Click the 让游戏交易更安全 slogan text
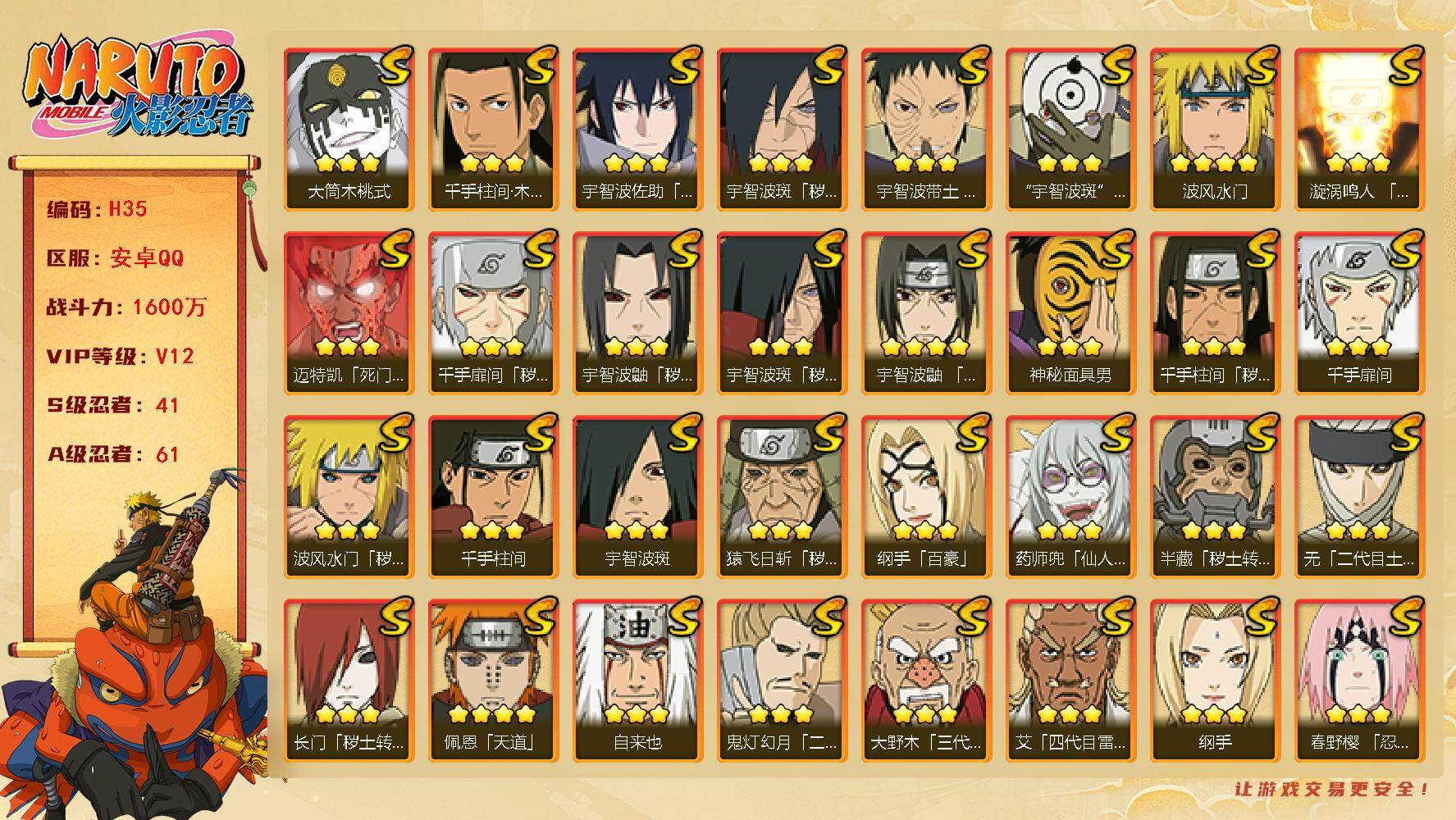The width and height of the screenshot is (1456, 820). (x=1333, y=789)
